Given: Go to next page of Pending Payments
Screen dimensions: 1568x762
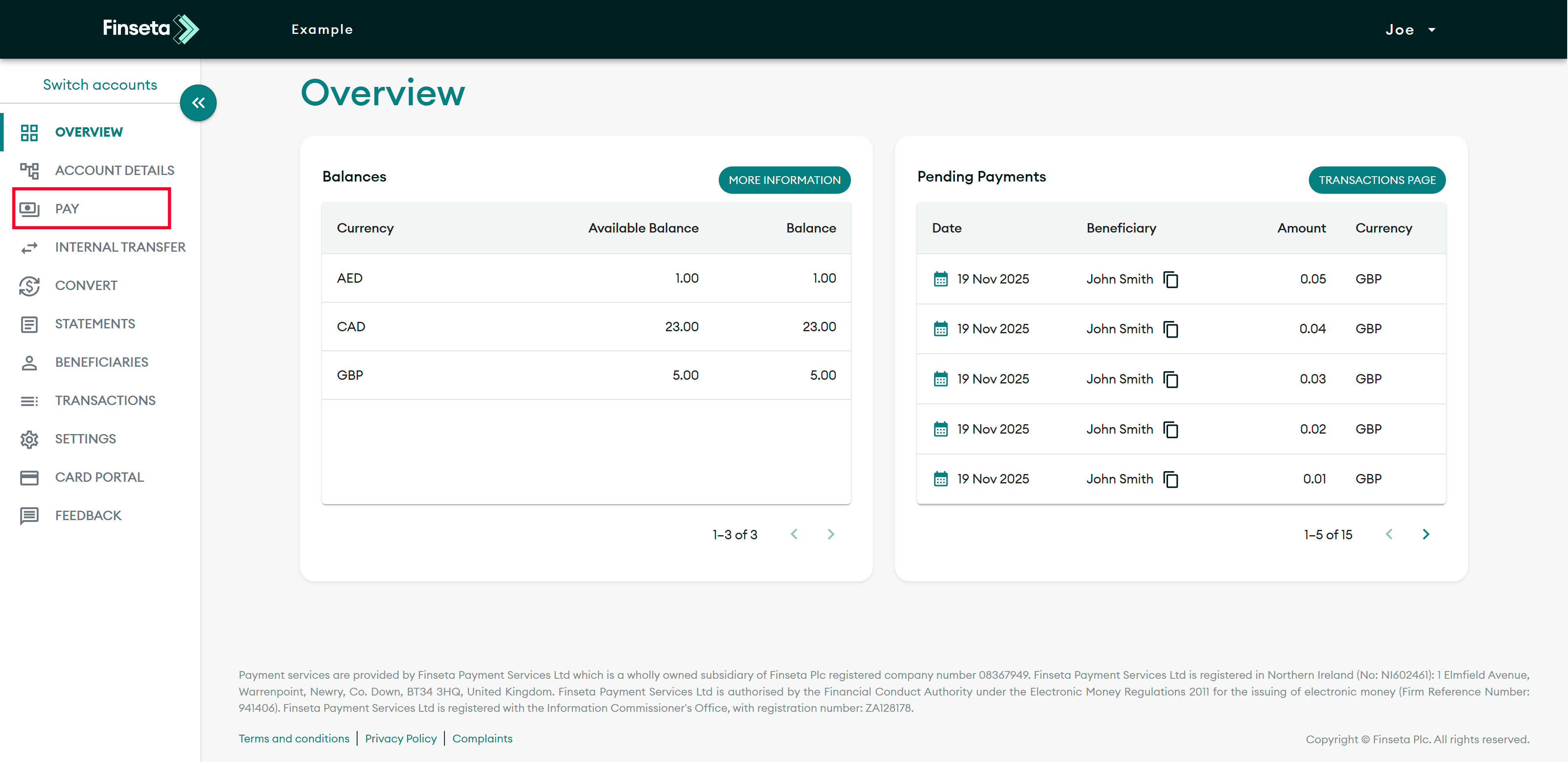Looking at the screenshot, I should click(x=1426, y=534).
